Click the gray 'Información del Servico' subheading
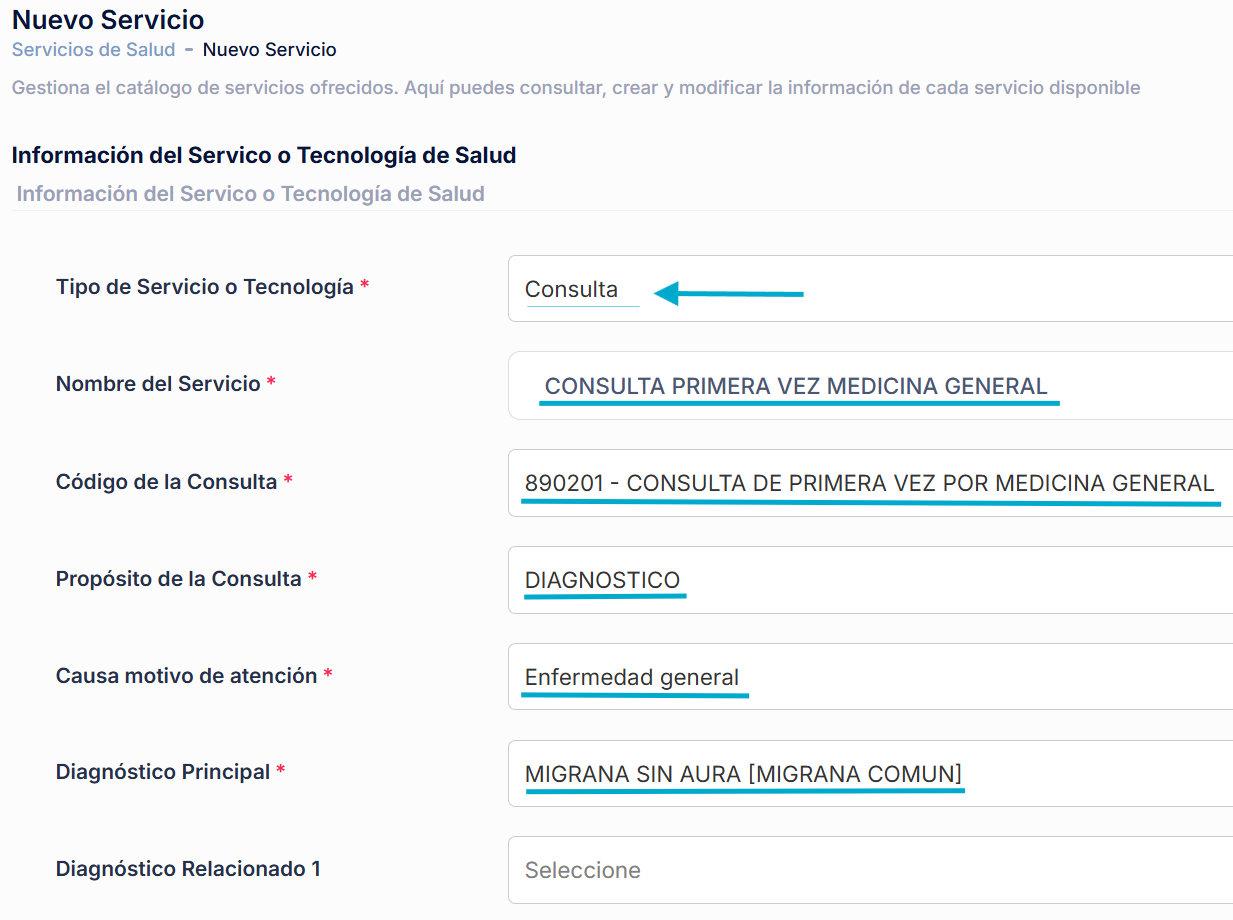This screenshot has height=920, width=1233. 250,194
